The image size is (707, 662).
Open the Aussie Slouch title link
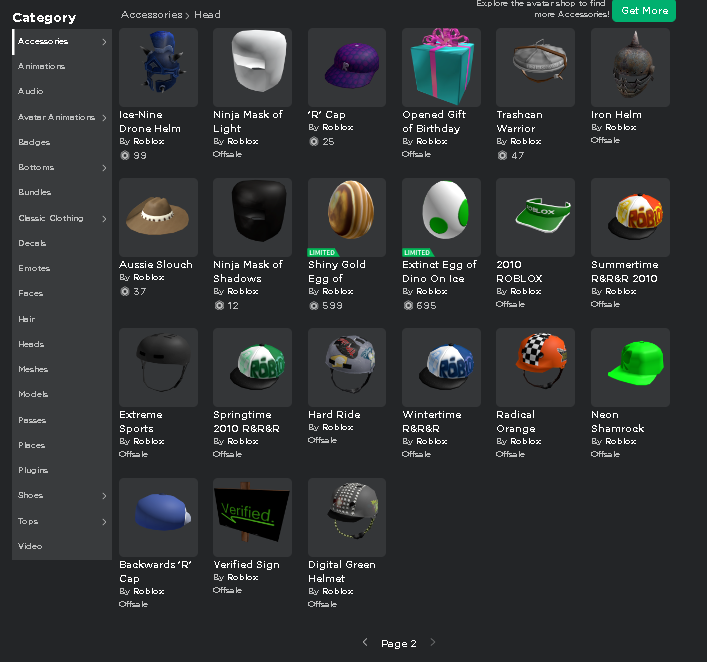point(156,264)
